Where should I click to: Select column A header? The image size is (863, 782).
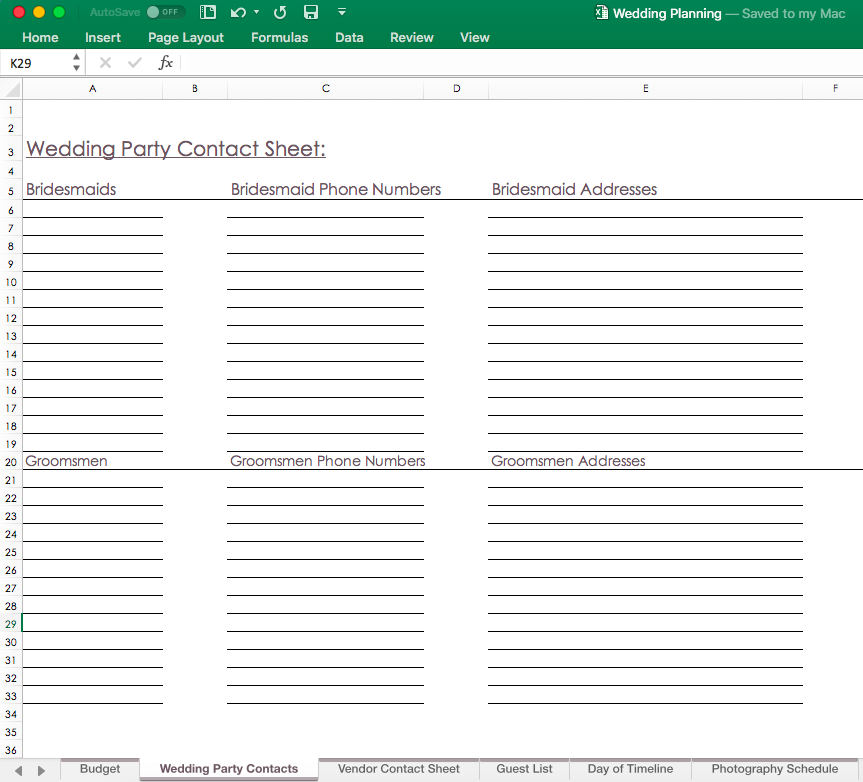click(92, 89)
